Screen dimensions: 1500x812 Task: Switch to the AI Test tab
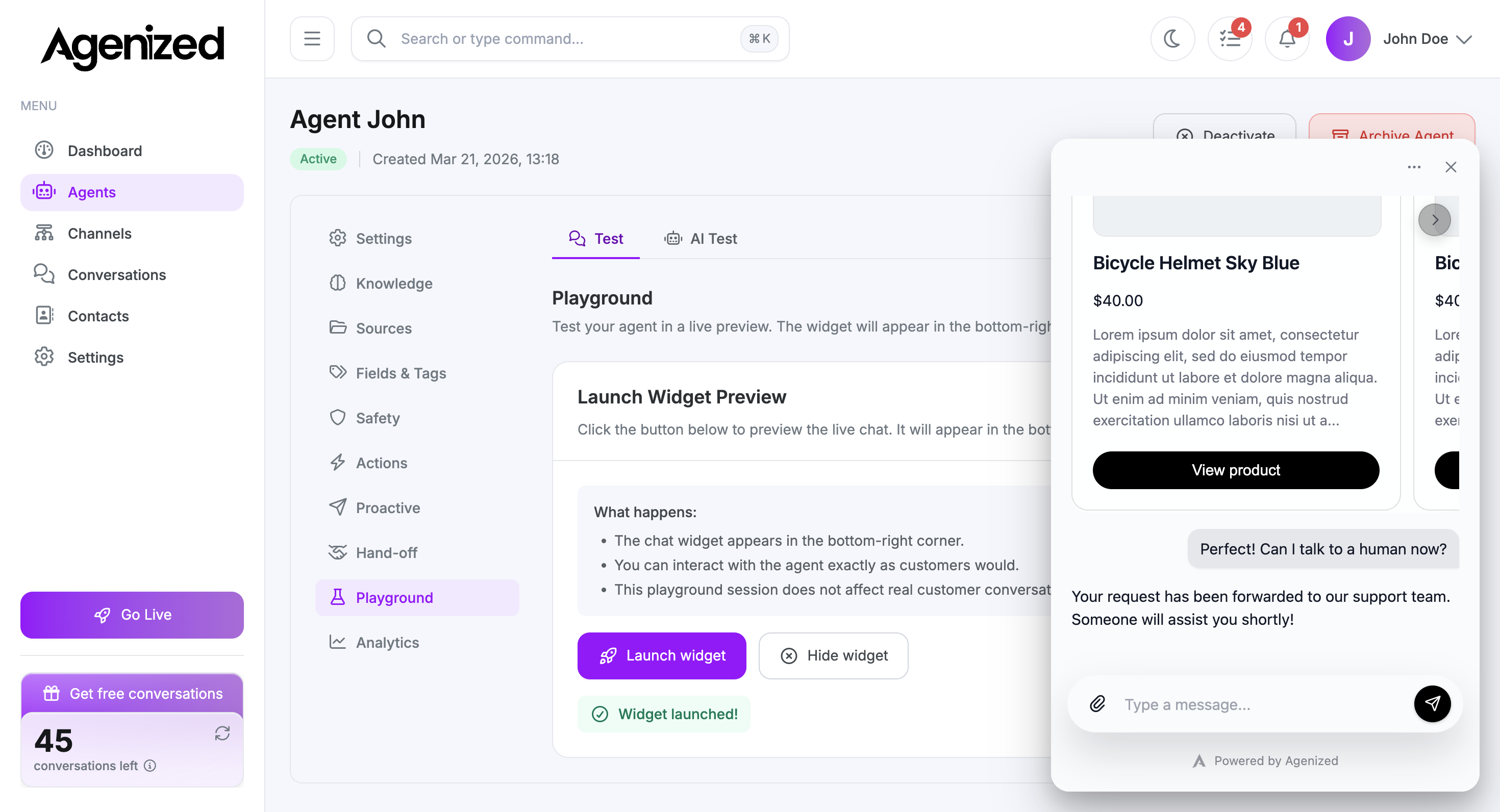[701, 239]
